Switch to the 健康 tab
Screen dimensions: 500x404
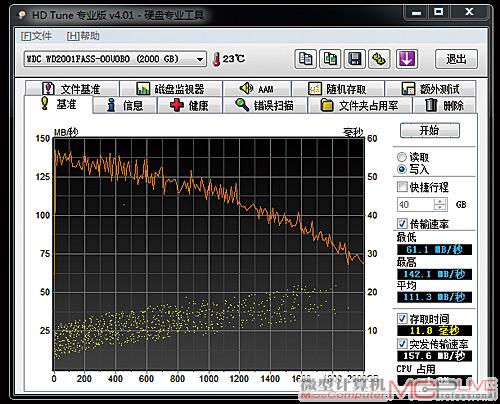point(189,105)
